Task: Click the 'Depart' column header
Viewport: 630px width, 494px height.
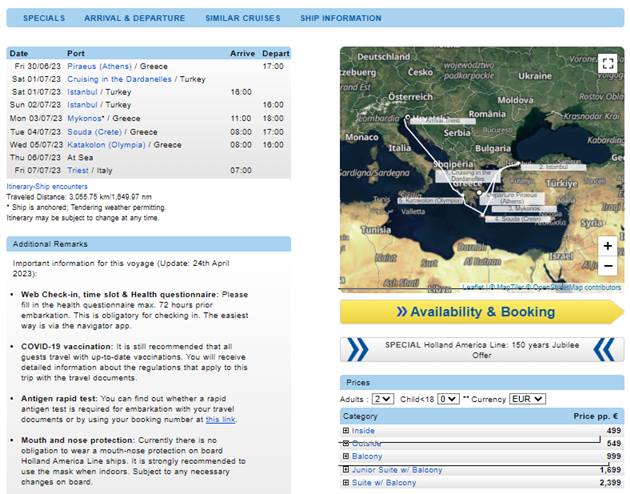Action: coord(276,53)
